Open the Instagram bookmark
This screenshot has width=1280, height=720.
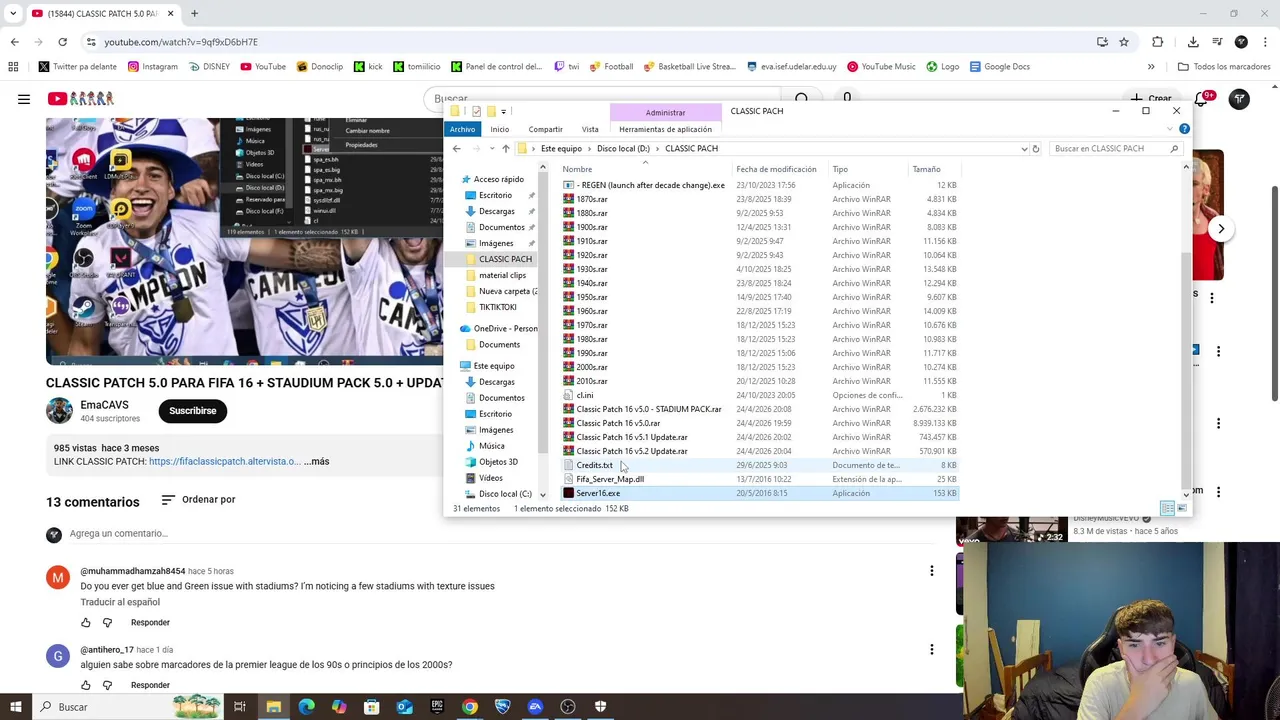[153, 67]
